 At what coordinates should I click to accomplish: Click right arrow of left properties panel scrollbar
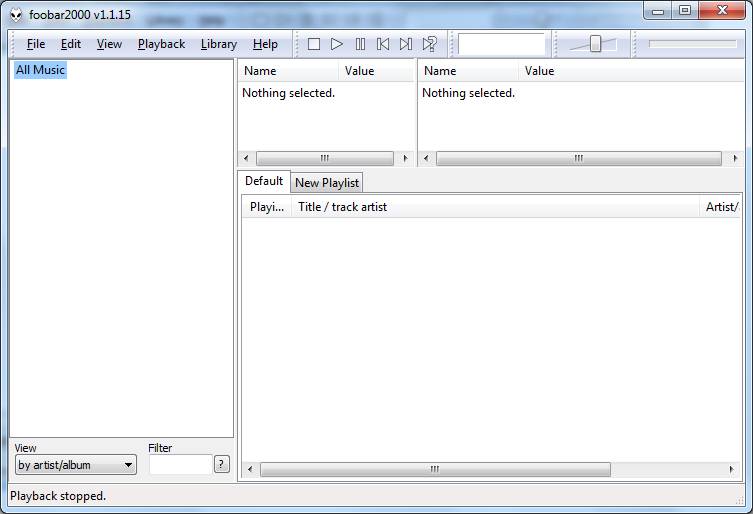[x=405, y=158]
